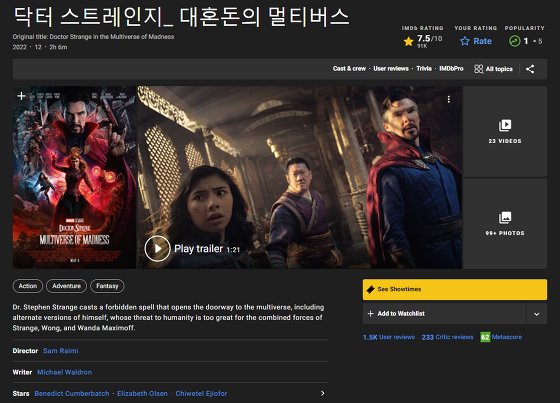Open the three-dot menu on the trailer
Viewport: 560px width, 403px height.
(x=449, y=99)
